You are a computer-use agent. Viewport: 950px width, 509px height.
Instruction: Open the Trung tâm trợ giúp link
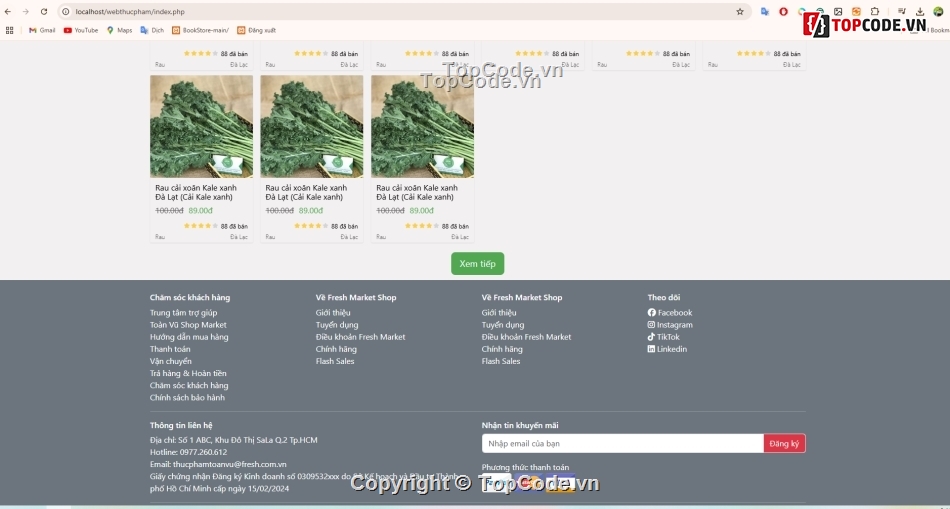pos(183,313)
